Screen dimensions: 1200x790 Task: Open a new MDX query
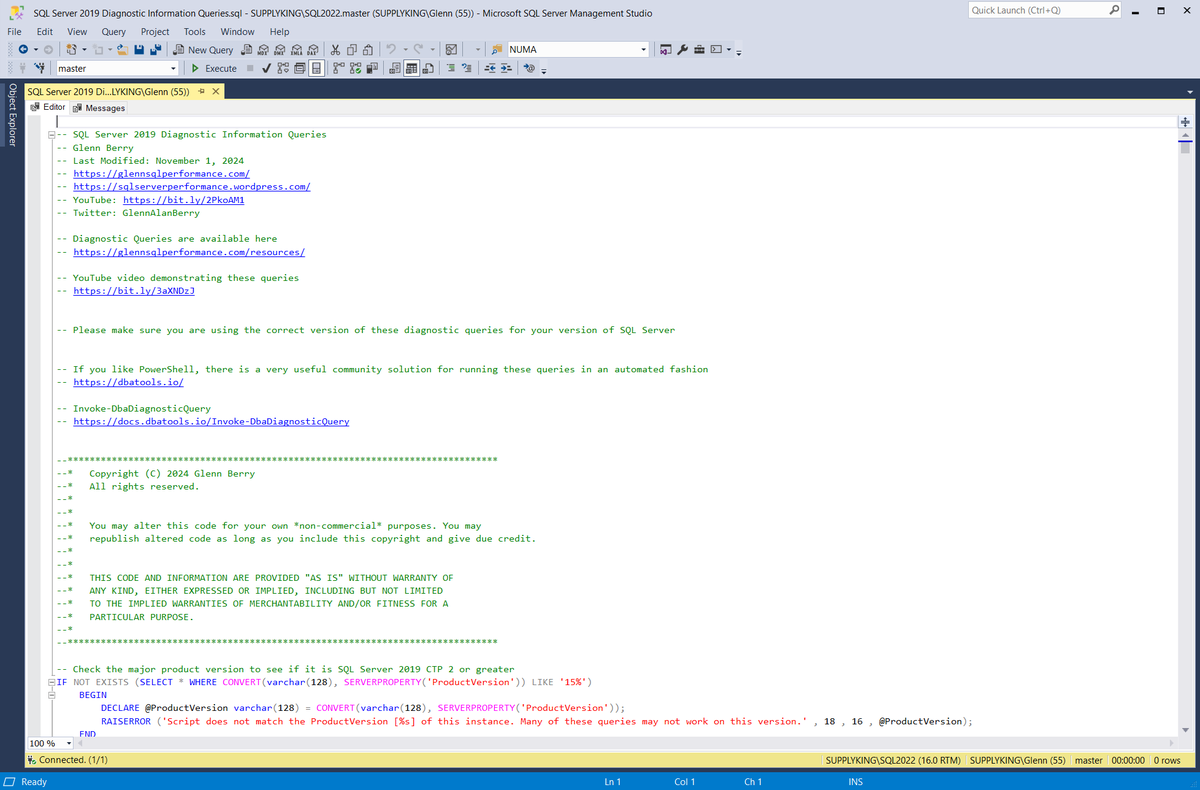click(263, 49)
